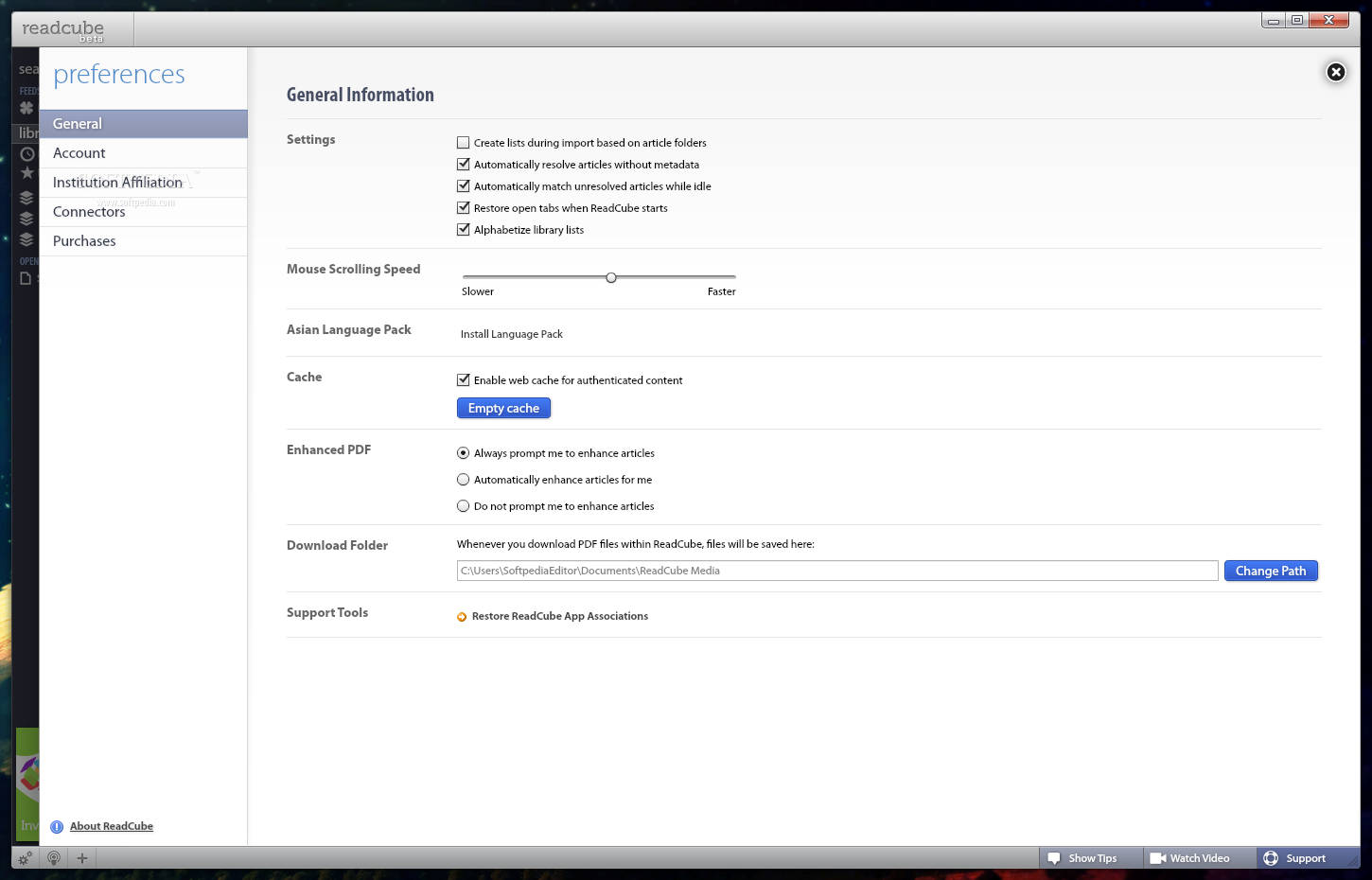This screenshot has height=880, width=1372.
Task: Click the Change Path button
Action: (x=1271, y=571)
